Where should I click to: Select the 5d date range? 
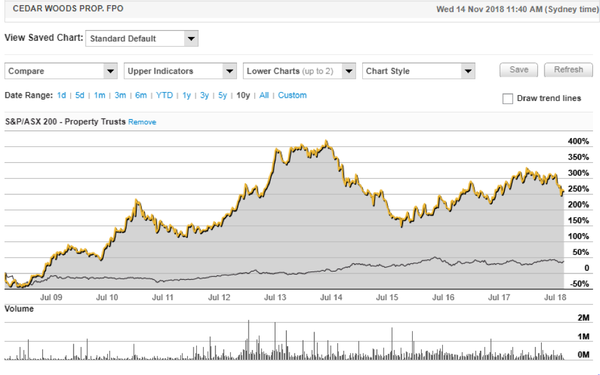[80, 95]
